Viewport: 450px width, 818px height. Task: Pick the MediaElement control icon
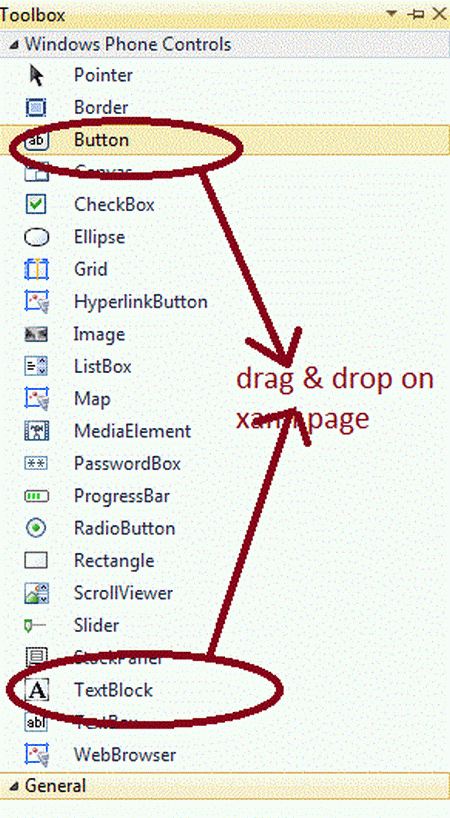tap(37, 431)
